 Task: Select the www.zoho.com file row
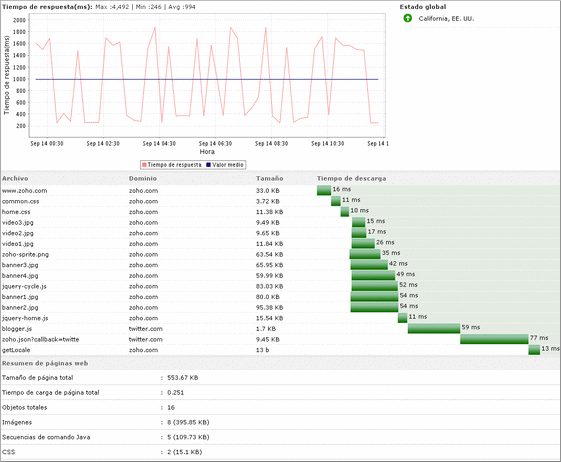click(280, 190)
